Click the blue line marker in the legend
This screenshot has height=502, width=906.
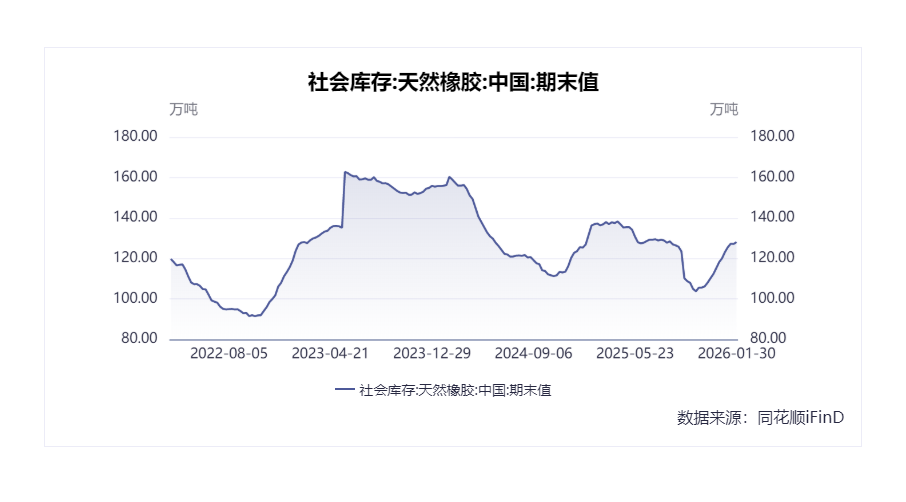pos(345,390)
